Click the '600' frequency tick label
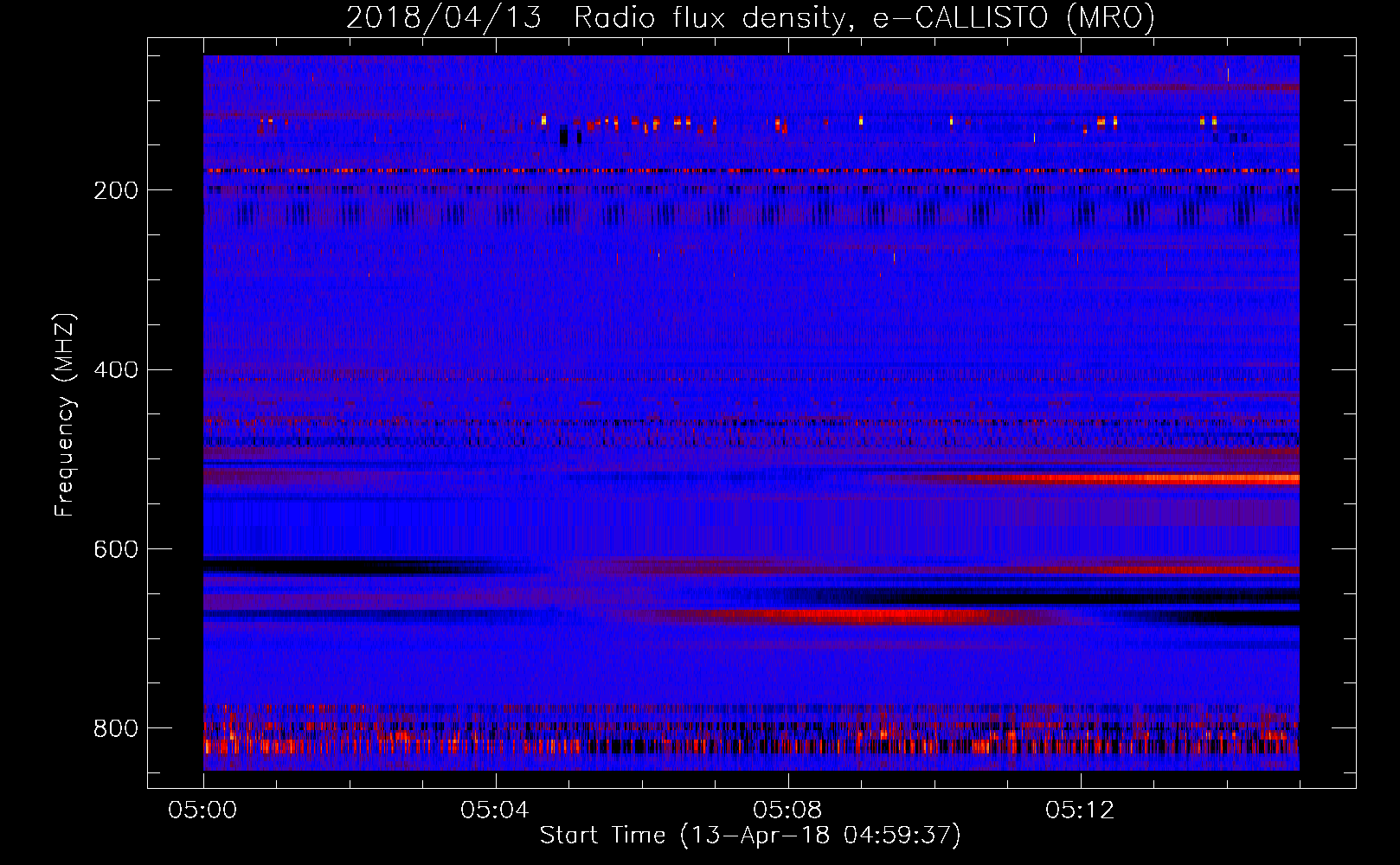This screenshot has width=1400, height=865. click(116, 550)
